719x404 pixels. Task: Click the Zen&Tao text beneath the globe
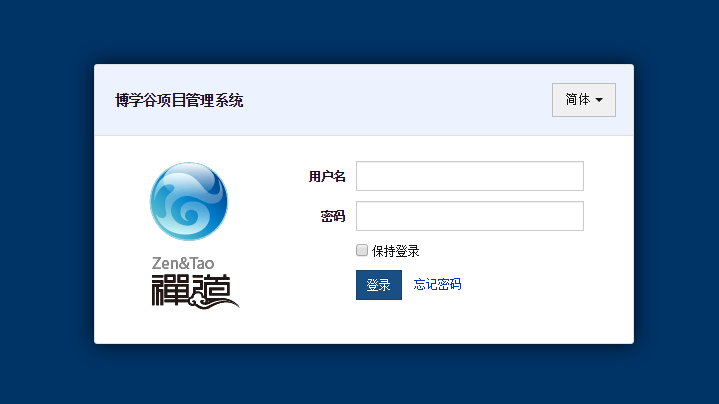(182, 263)
